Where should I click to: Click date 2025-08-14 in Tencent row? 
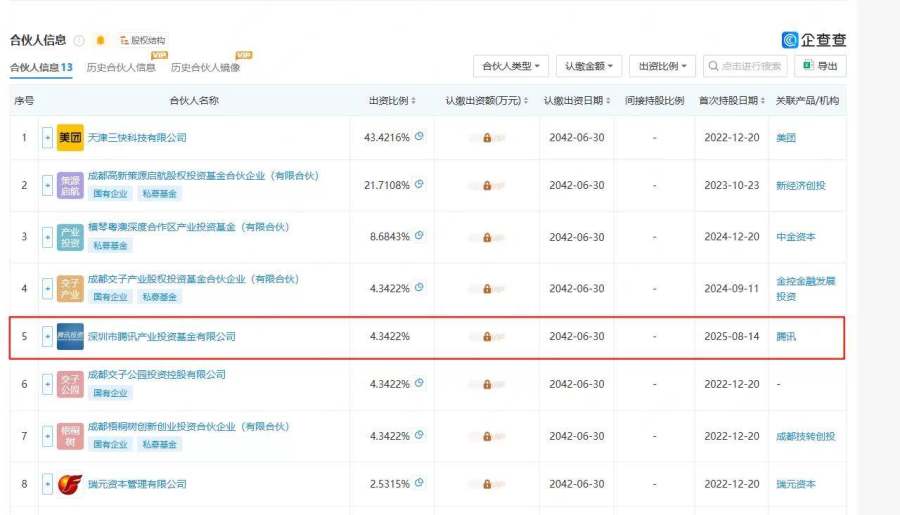coord(732,336)
